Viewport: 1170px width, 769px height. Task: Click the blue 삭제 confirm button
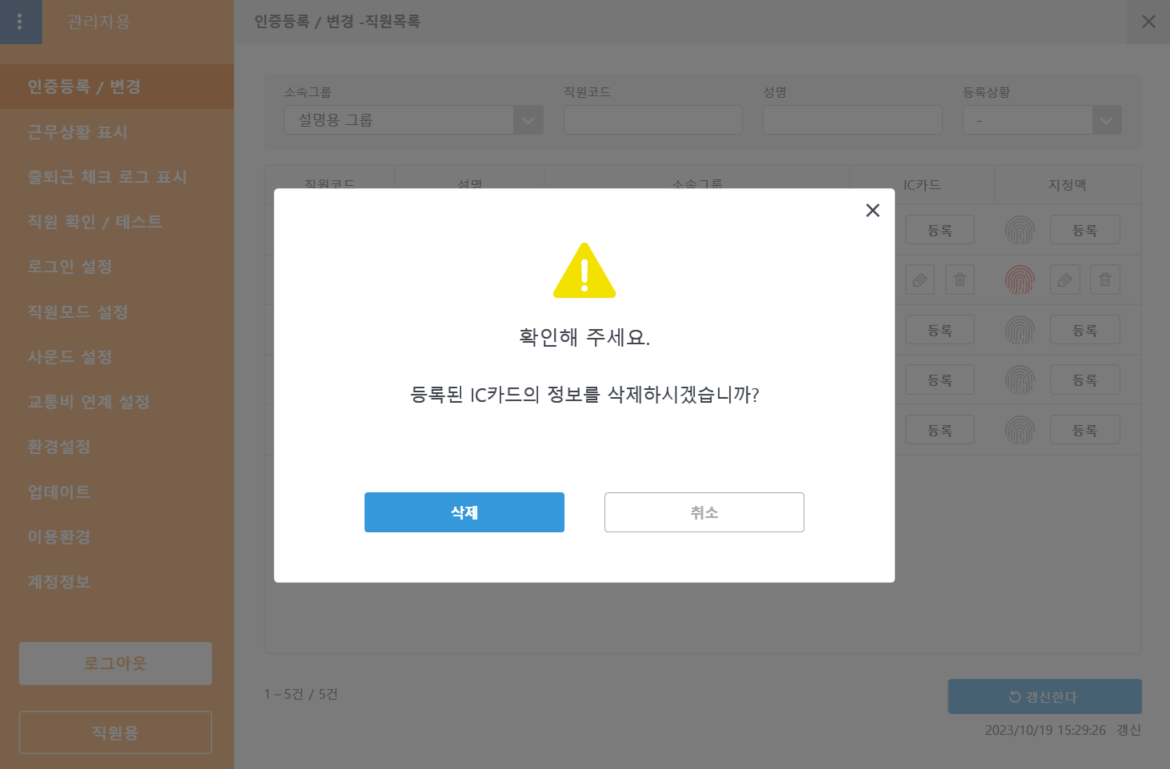click(464, 512)
